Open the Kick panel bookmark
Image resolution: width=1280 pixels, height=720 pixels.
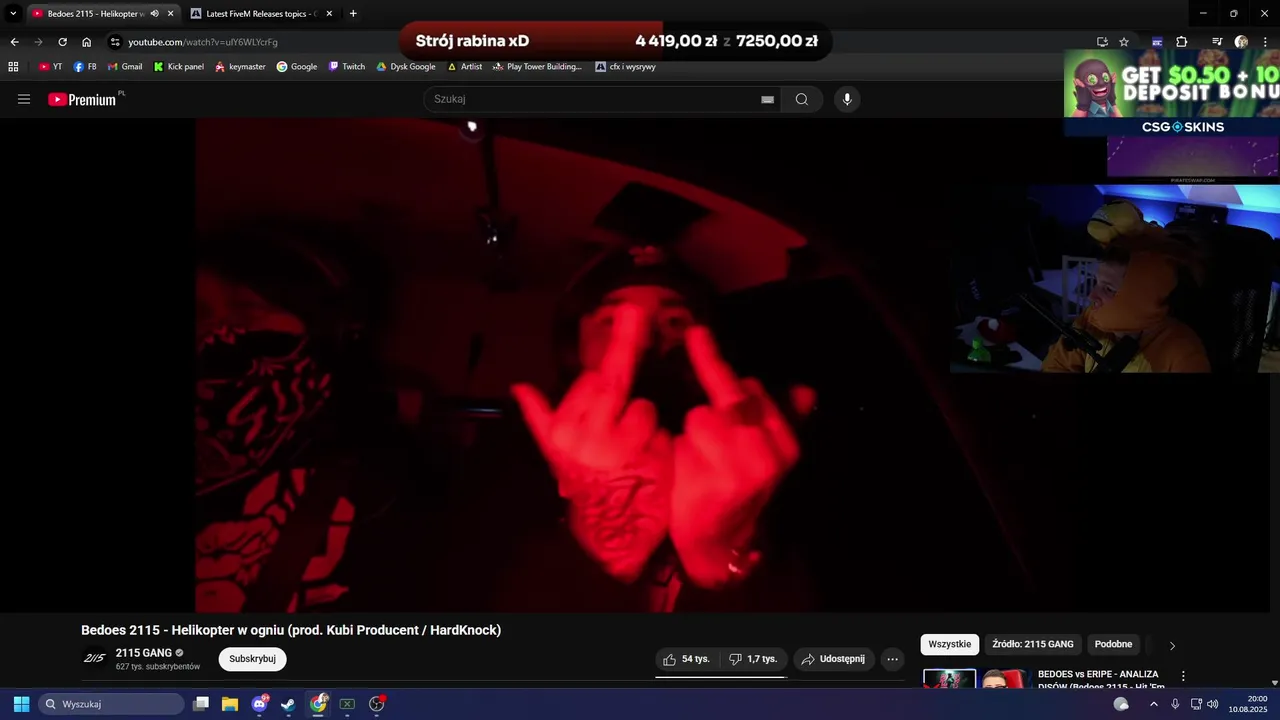[178, 67]
